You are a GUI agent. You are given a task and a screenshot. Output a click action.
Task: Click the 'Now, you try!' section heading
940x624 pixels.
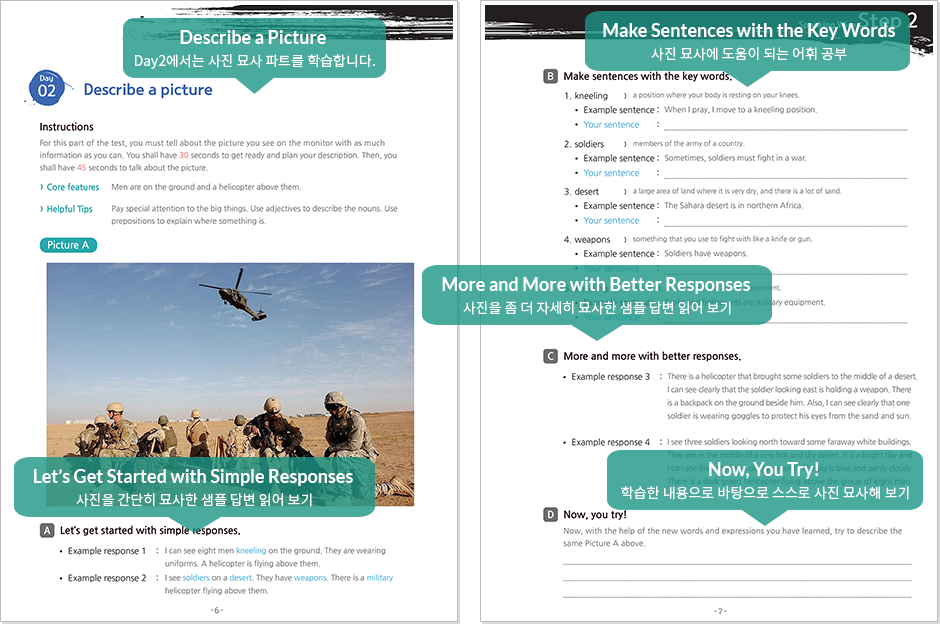595,515
